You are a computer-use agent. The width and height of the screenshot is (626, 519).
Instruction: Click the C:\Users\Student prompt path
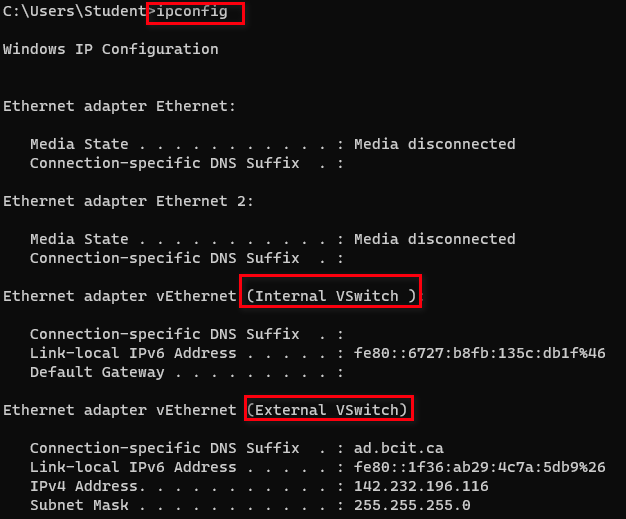[x=72, y=13]
